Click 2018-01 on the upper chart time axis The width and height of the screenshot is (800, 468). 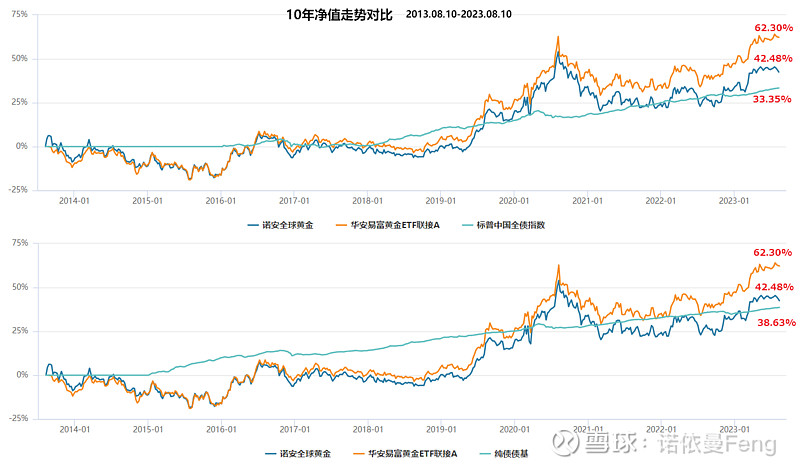(x=367, y=201)
